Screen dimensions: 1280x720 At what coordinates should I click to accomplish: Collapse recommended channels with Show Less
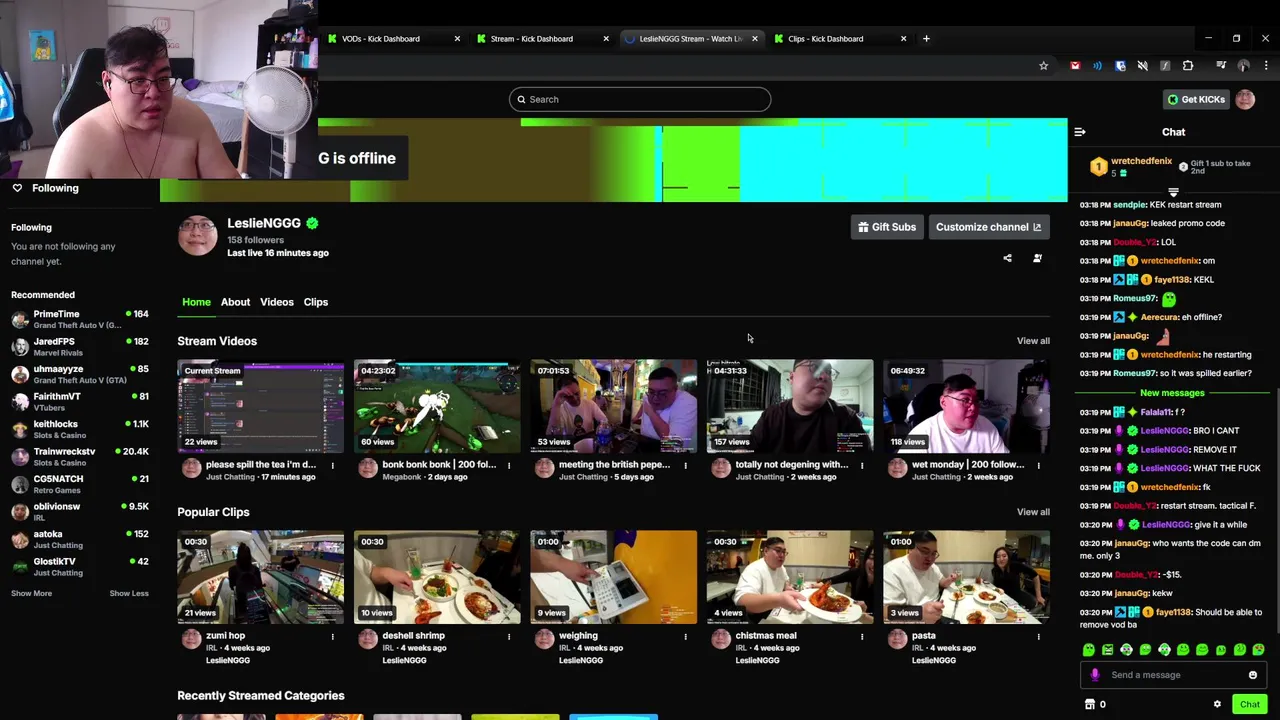pyautogui.click(x=129, y=593)
